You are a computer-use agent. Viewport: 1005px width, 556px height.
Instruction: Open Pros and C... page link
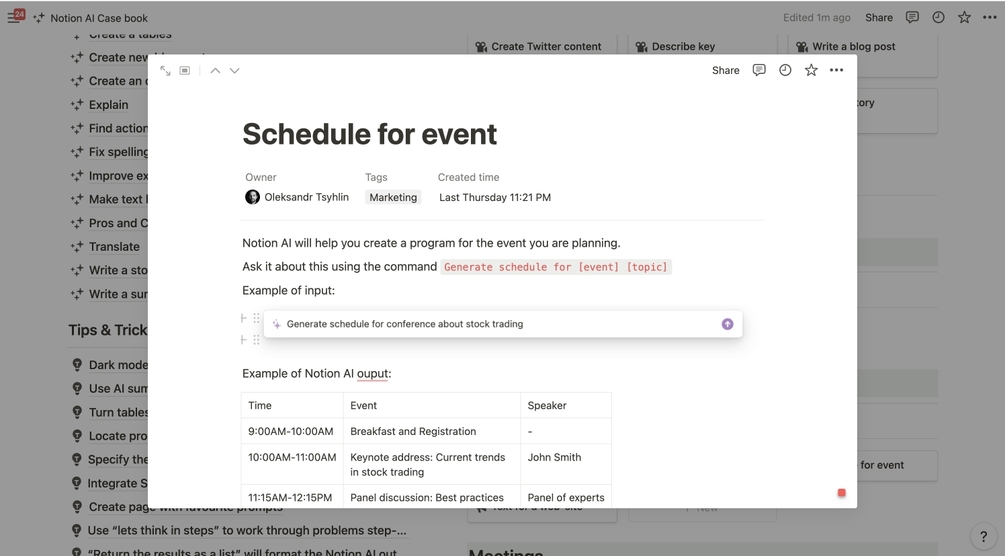[118, 223]
